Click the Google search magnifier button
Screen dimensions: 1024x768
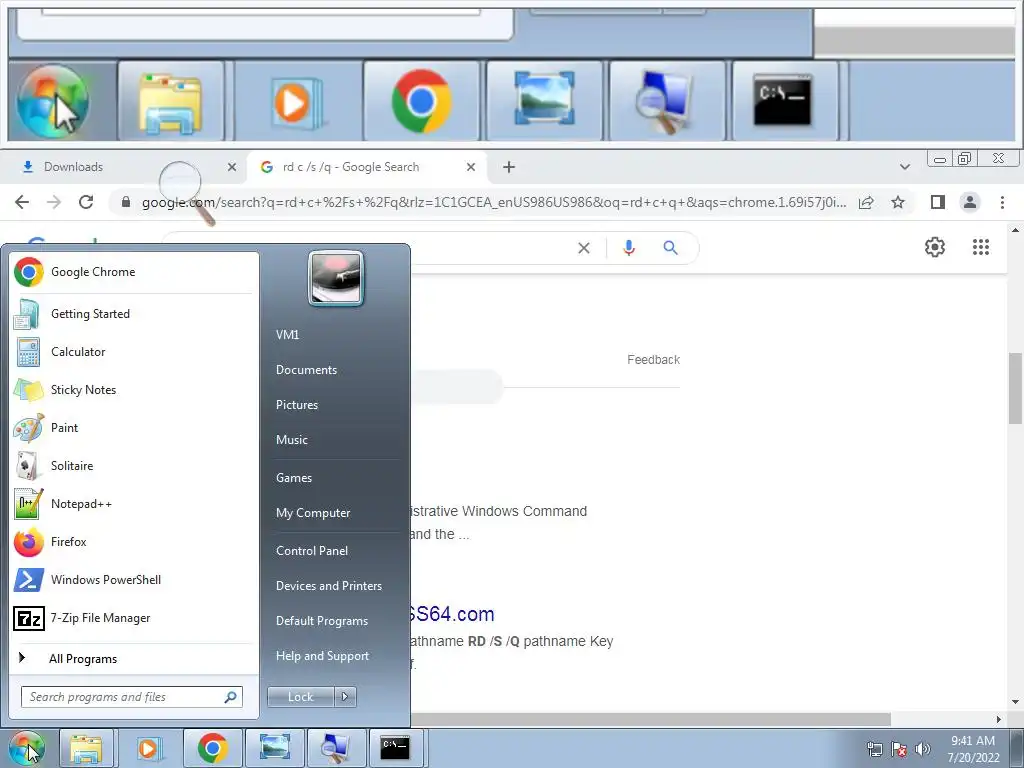[670, 248]
